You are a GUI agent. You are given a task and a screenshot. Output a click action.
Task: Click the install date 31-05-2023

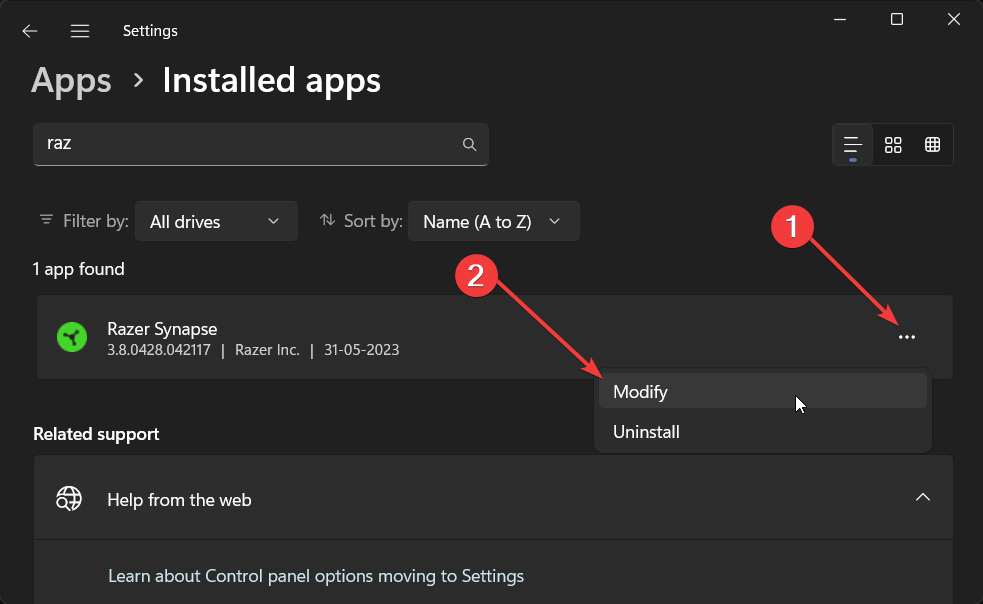tap(362, 350)
